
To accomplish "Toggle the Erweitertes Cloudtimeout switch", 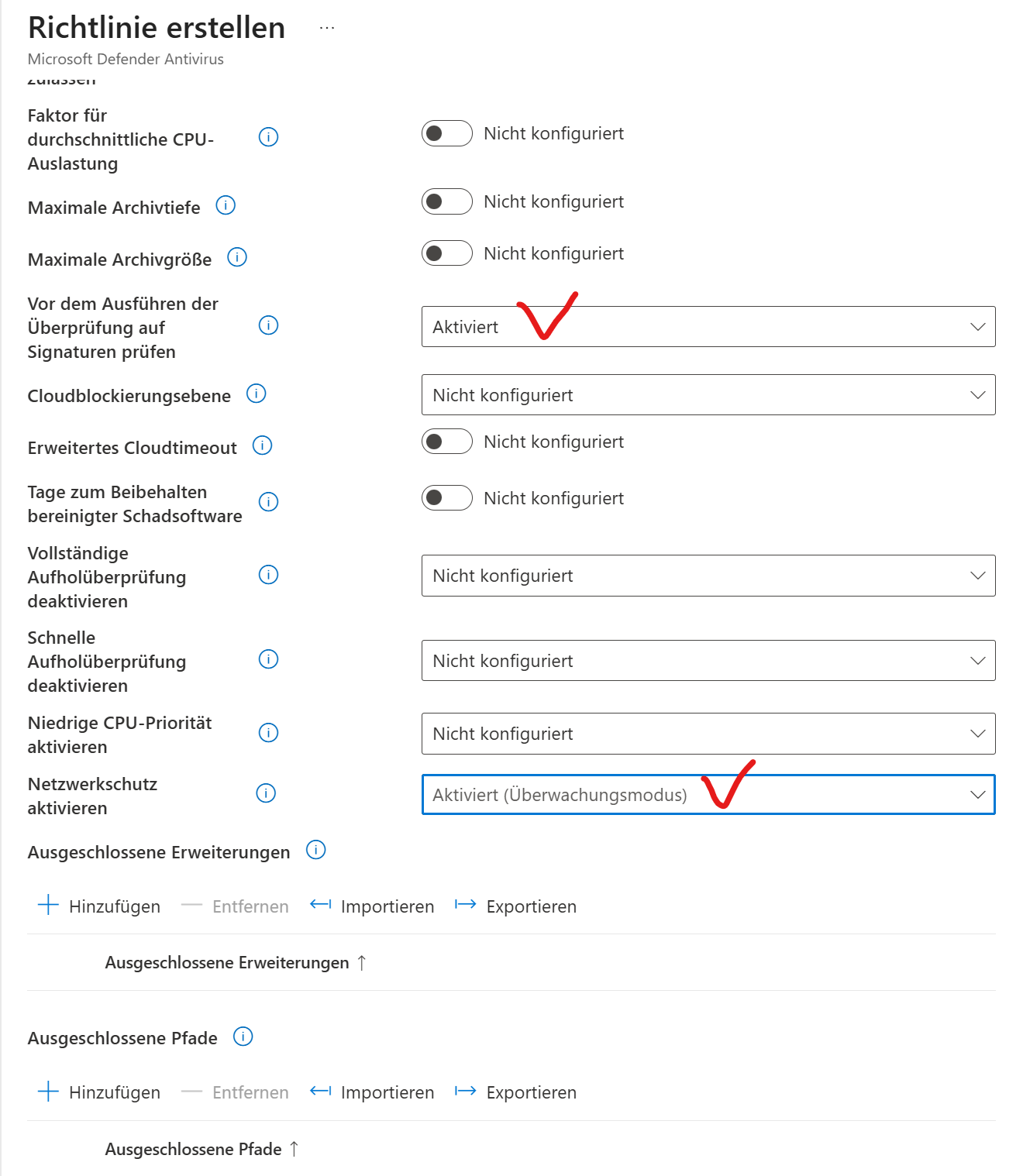I will point(447,442).
